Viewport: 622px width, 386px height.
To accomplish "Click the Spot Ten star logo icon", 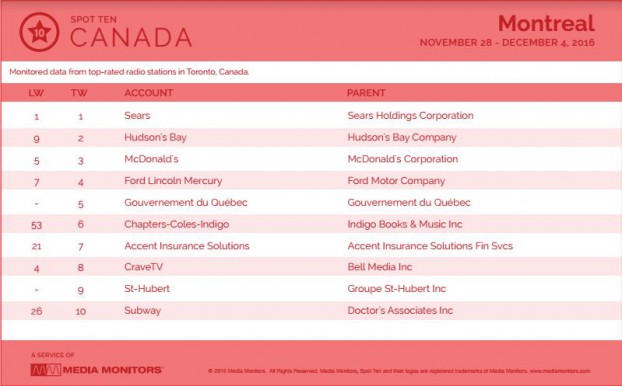I will pos(39,32).
